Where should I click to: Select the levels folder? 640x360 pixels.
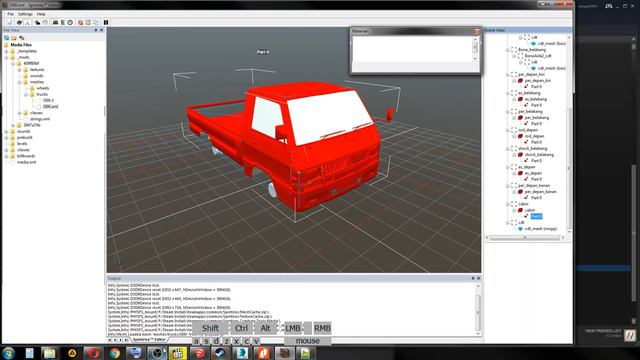pos(22,144)
